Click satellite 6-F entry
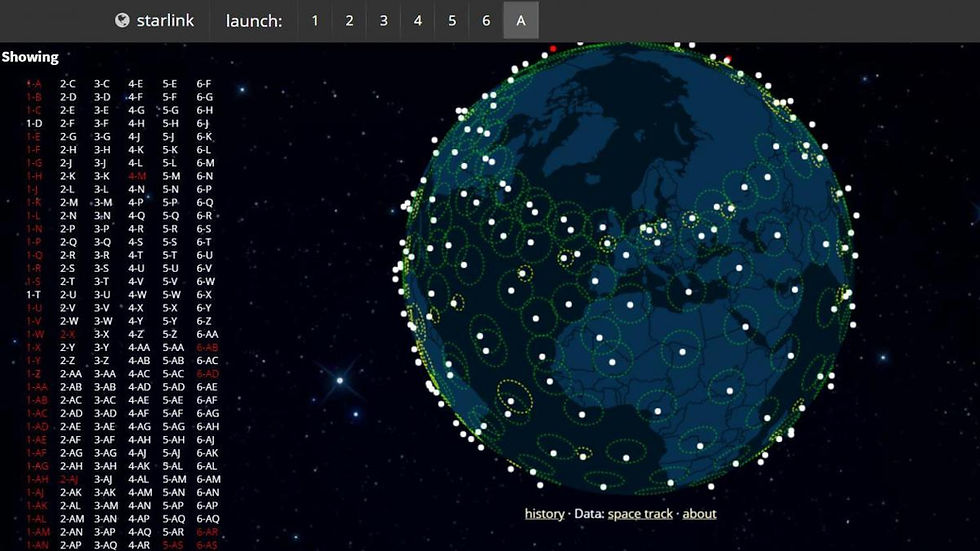This screenshot has height=551, width=980. pyautogui.click(x=204, y=84)
